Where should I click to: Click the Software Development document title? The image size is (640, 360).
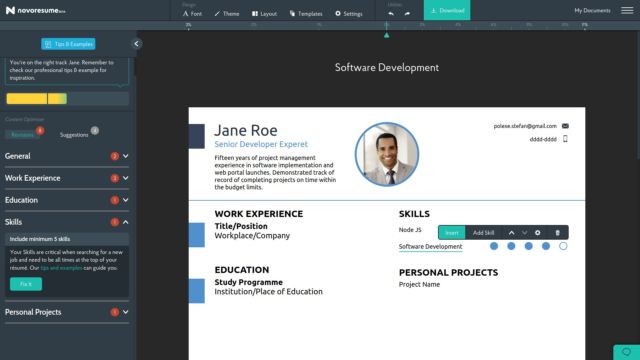coord(387,67)
